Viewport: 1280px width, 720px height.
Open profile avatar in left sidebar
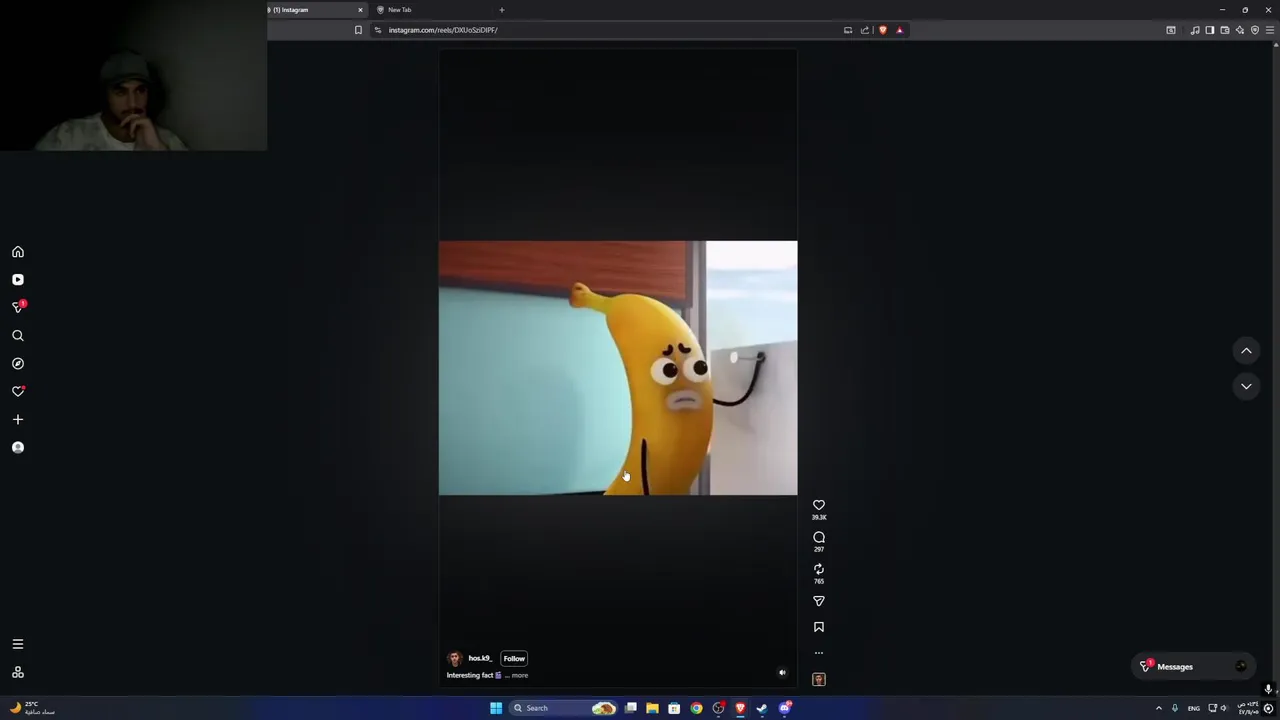(18, 448)
